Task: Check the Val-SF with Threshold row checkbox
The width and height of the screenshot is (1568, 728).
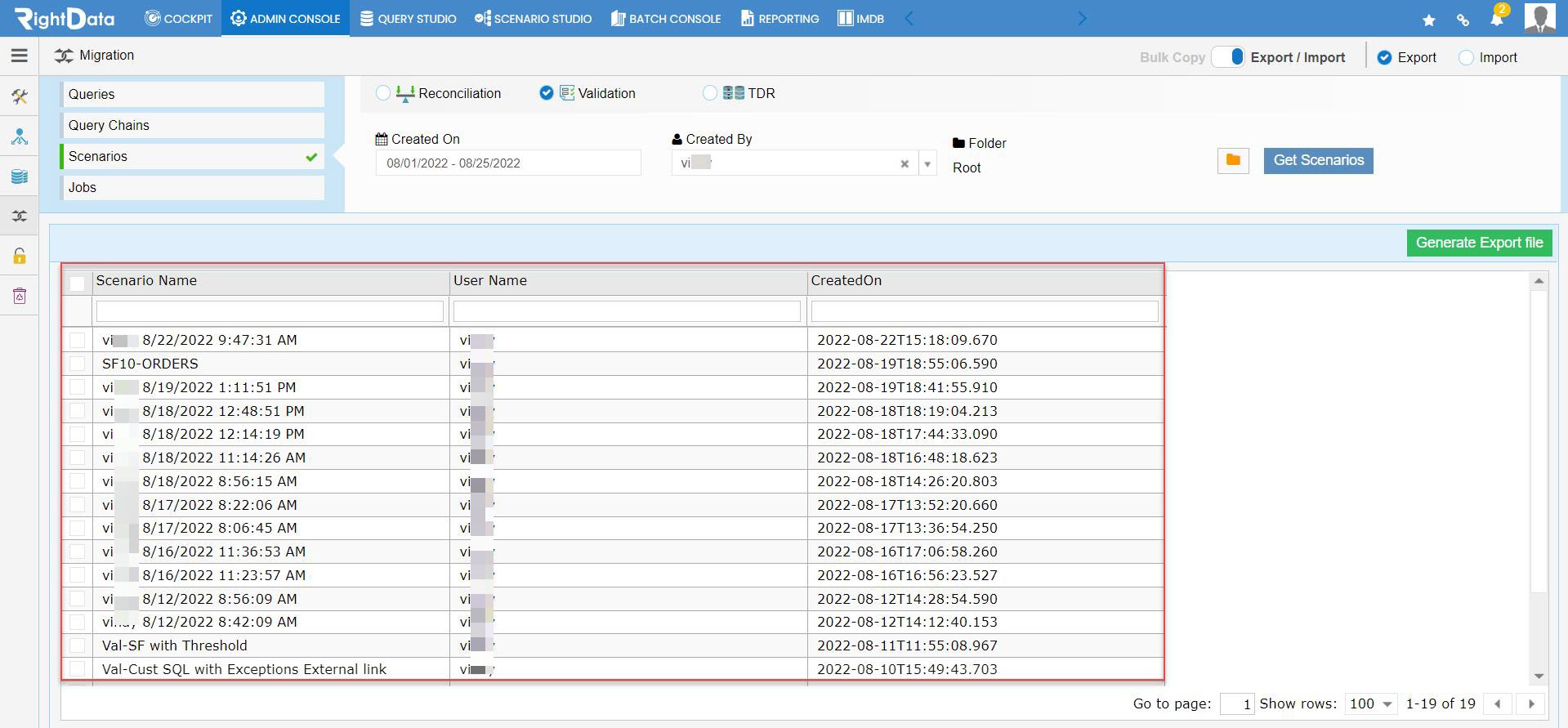Action: point(78,645)
